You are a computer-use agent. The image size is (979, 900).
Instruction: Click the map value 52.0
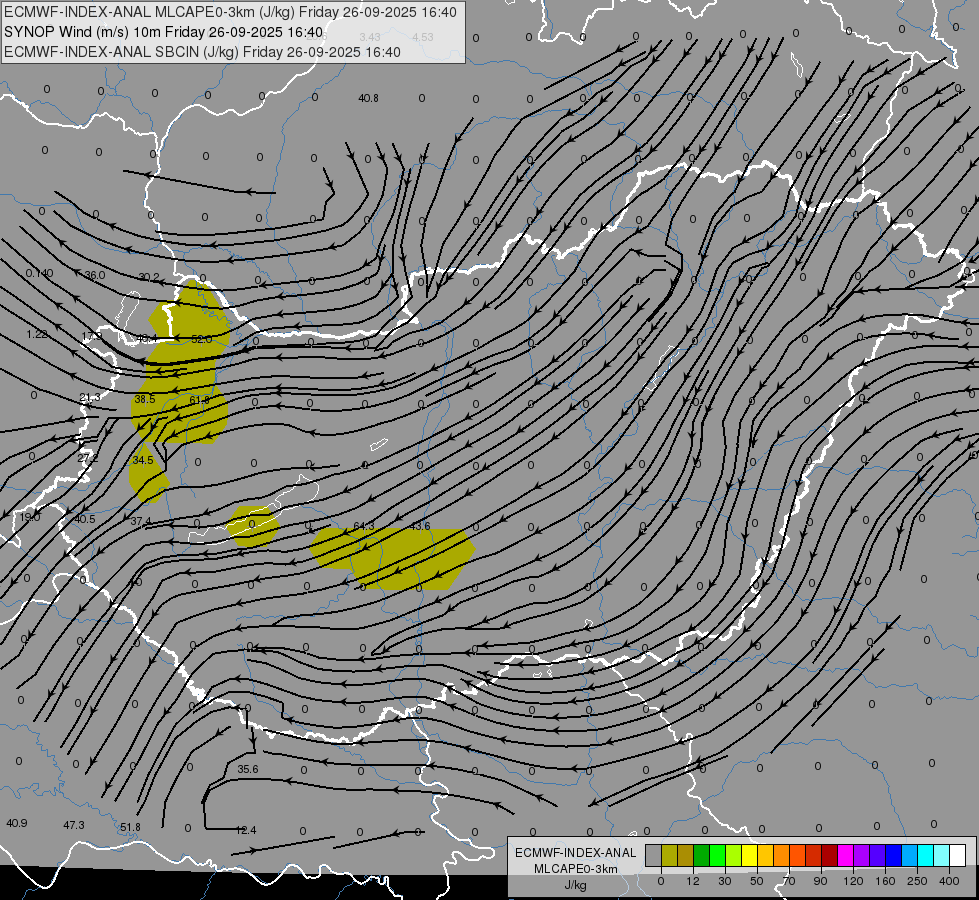pos(202,339)
